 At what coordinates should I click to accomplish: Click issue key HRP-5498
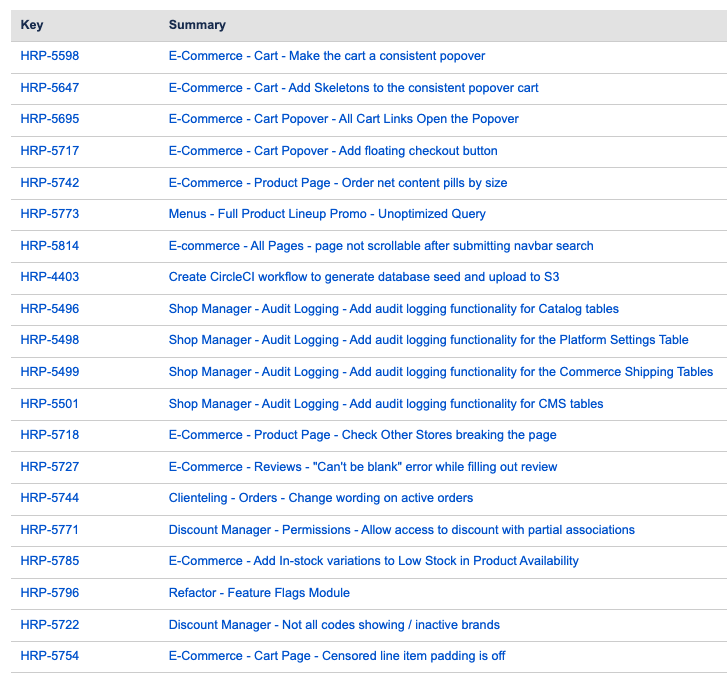point(49,340)
